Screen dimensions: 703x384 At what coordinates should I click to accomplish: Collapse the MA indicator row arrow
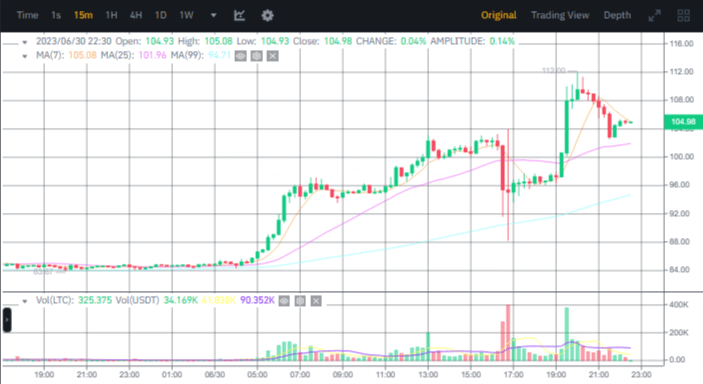[x=25, y=57]
